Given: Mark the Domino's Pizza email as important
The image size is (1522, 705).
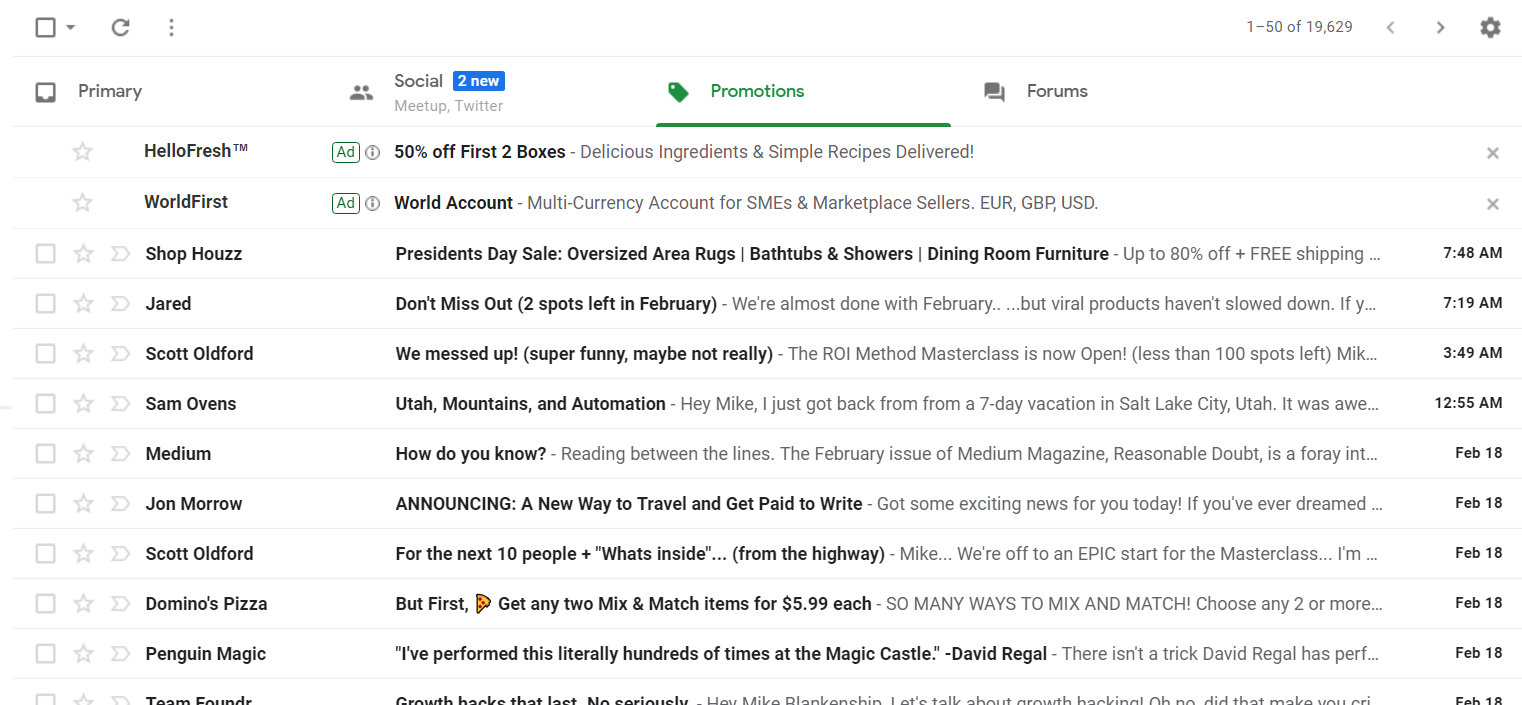Looking at the screenshot, I should click(x=120, y=604).
